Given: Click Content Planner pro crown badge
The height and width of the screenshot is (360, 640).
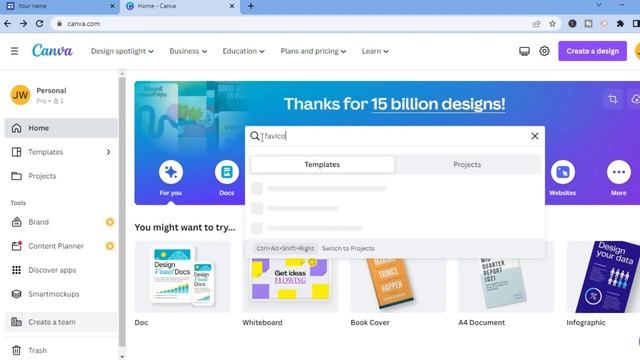Looking at the screenshot, I should click(x=110, y=246).
